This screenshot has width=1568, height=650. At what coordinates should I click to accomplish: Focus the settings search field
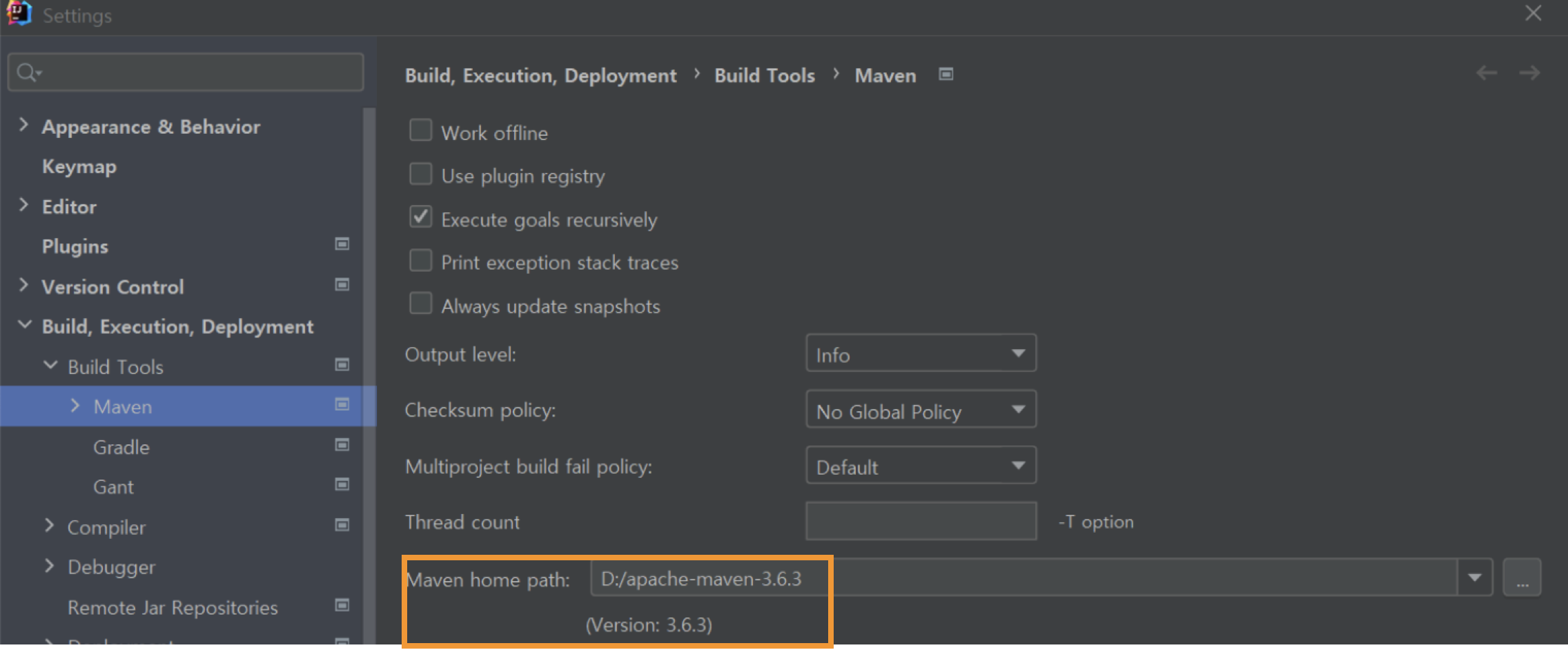[x=186, y=72]
